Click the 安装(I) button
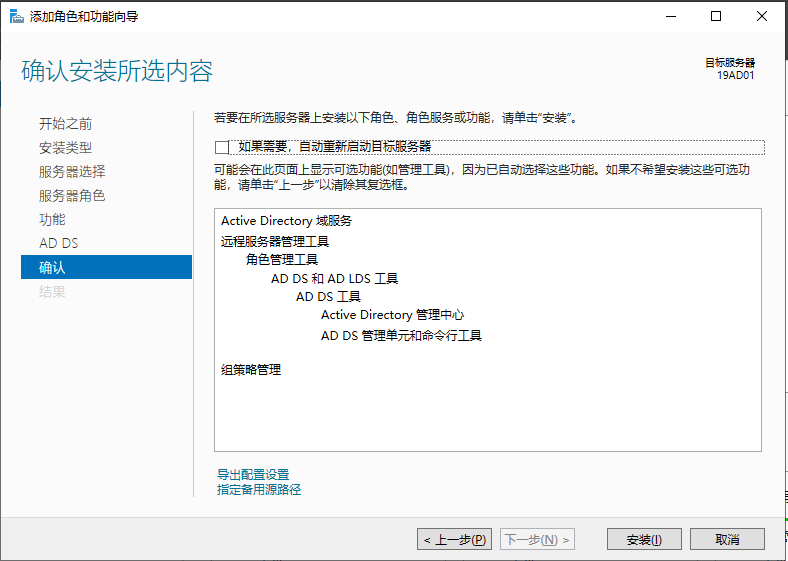 (644, 539)
